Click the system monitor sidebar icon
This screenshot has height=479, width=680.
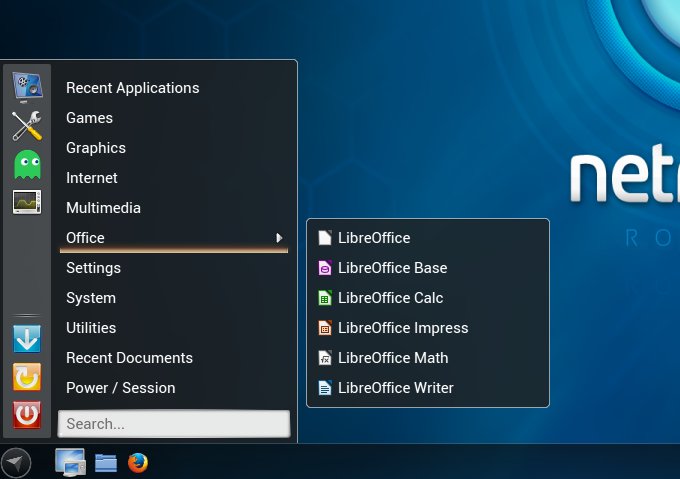(27, 202)
